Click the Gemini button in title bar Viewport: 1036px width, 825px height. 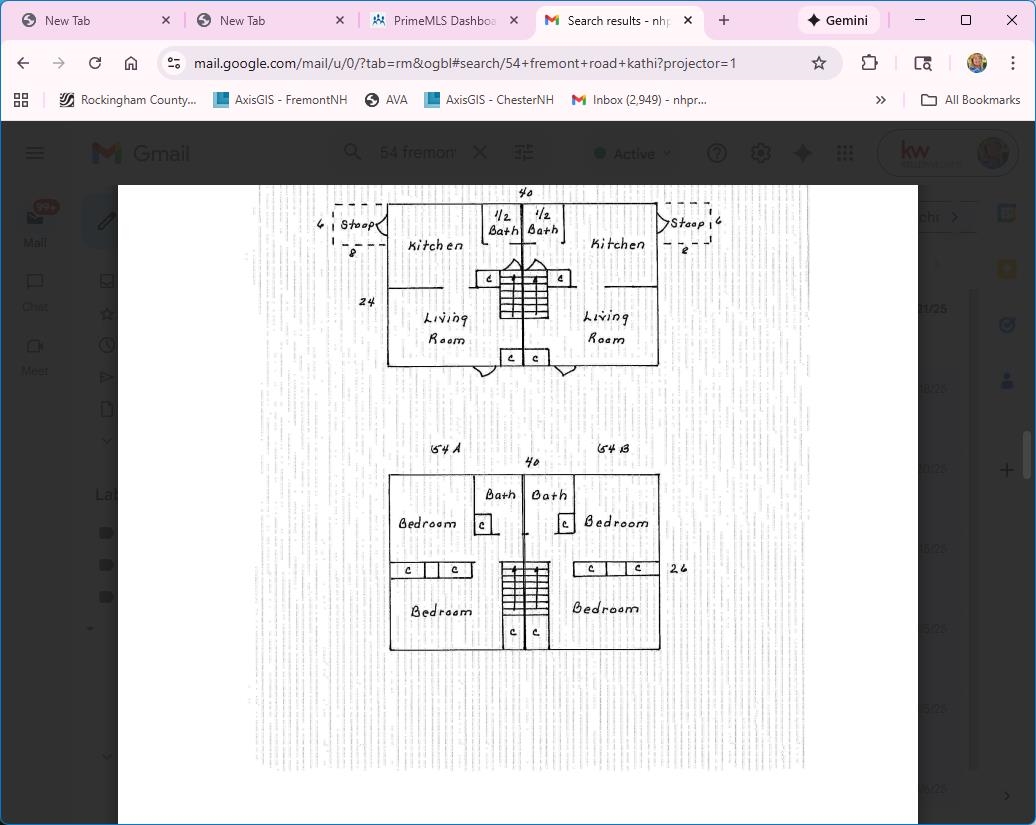[838, 20]
